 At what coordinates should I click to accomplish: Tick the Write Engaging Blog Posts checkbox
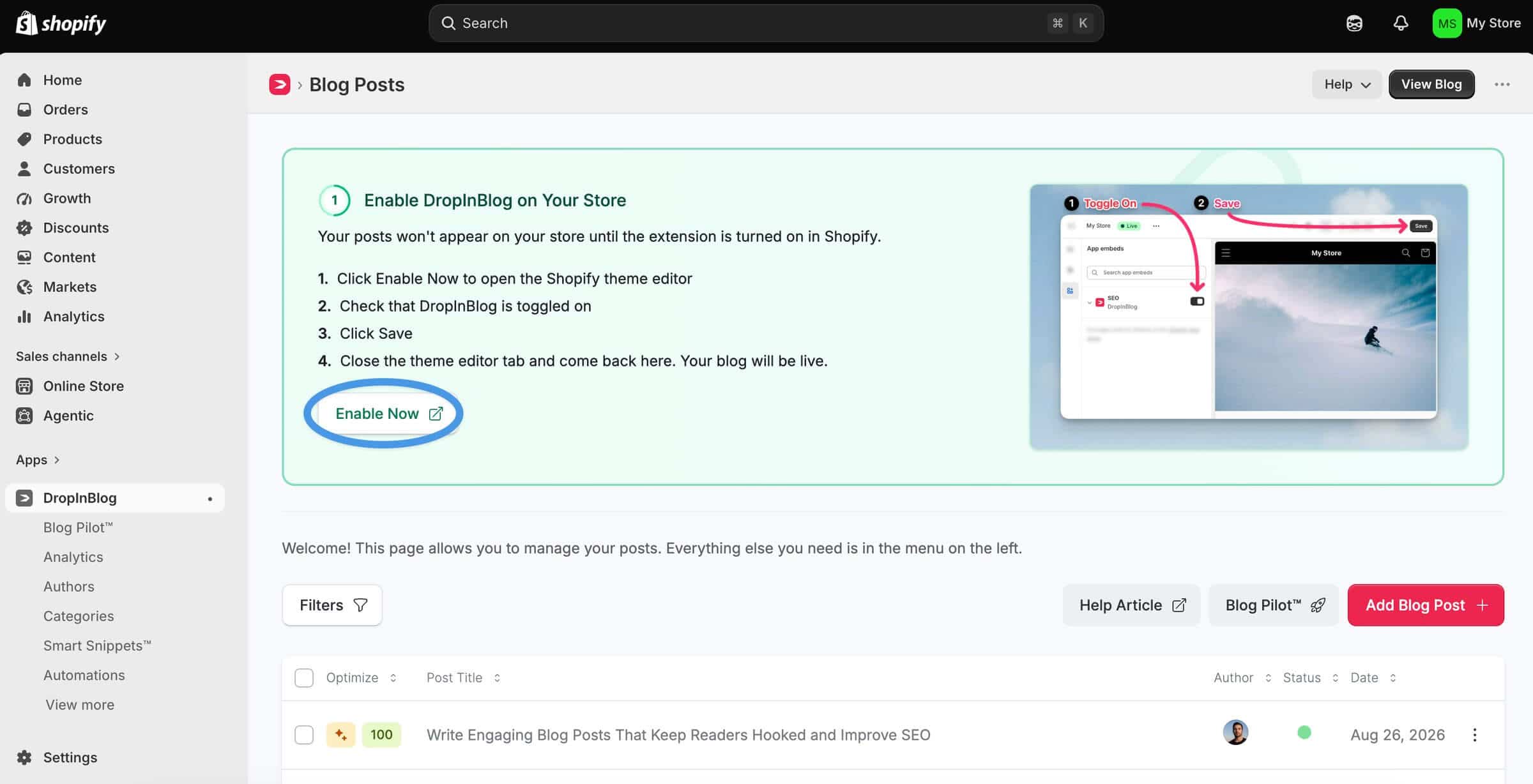click(304, 735)
